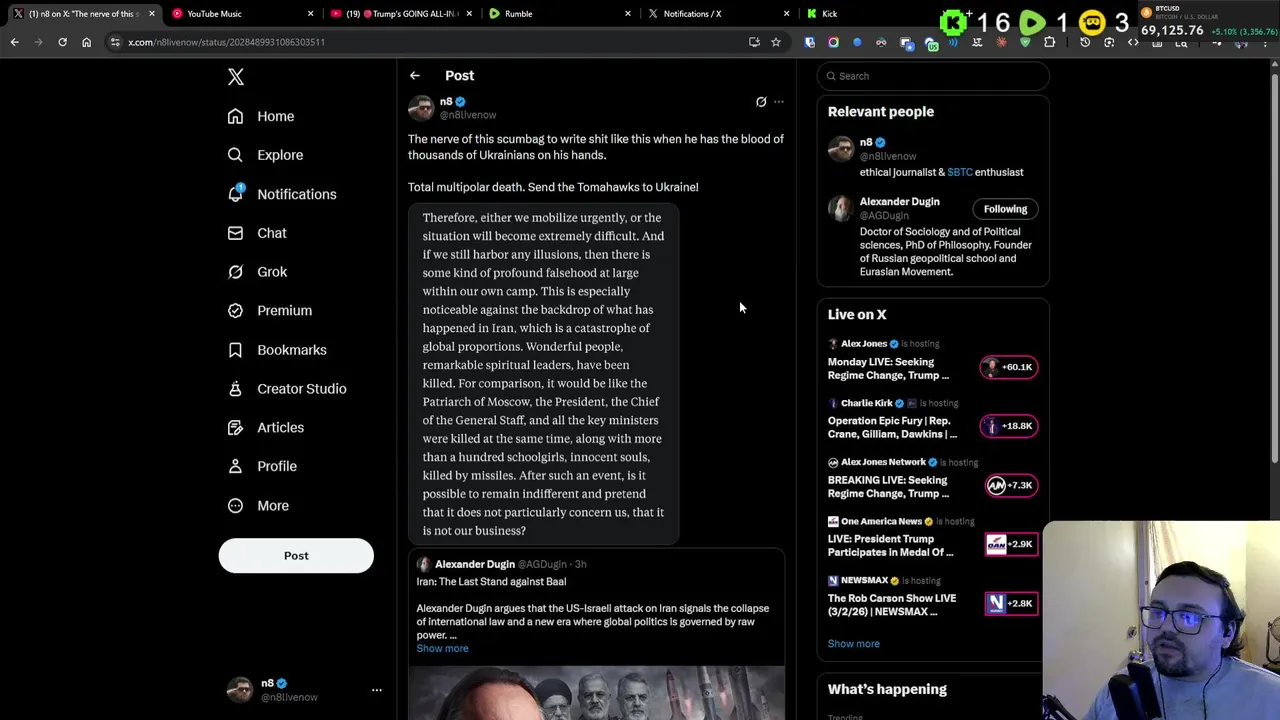Click site information icon in address bar

click(x=115, y=42)
